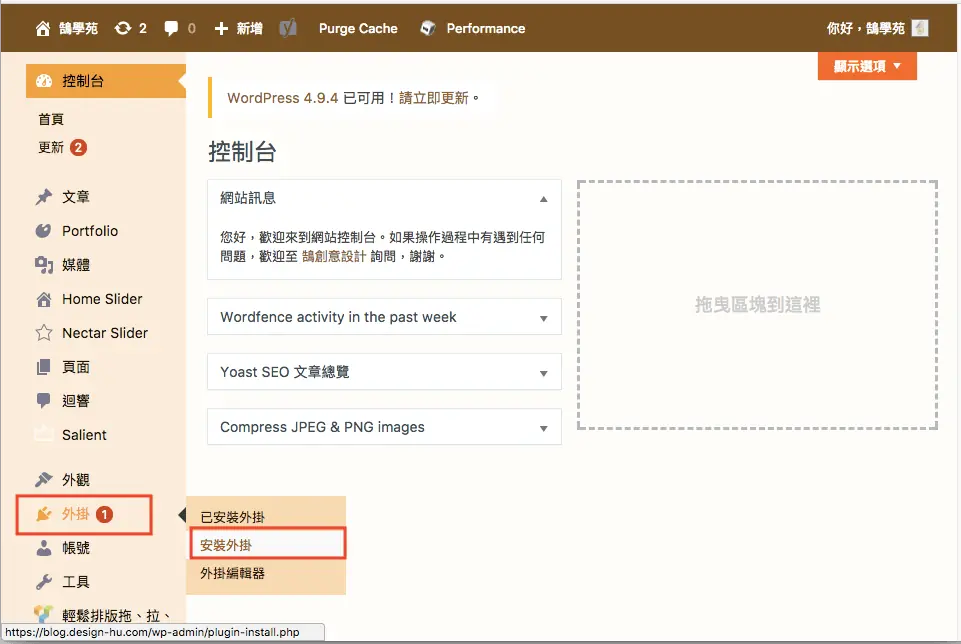Select 安裝外掛 in flyout menu
Image resolution: width=961 pixels, height=644 pixels.
click(x=226, y=545)
